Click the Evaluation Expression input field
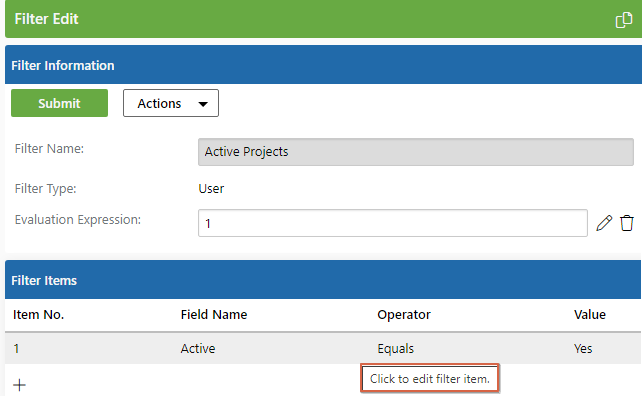Image resolution: width=643 pixels, height=396 pixels. (x=392, y=223)
